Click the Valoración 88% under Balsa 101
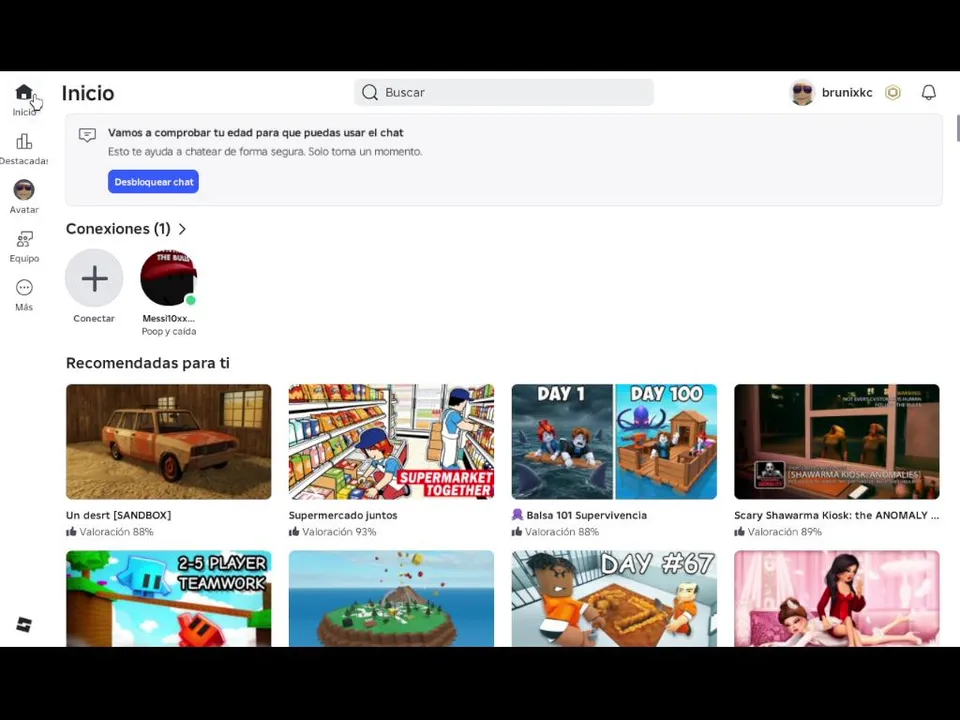This screenshot has width=960, height=720. [x=562, y=531]
